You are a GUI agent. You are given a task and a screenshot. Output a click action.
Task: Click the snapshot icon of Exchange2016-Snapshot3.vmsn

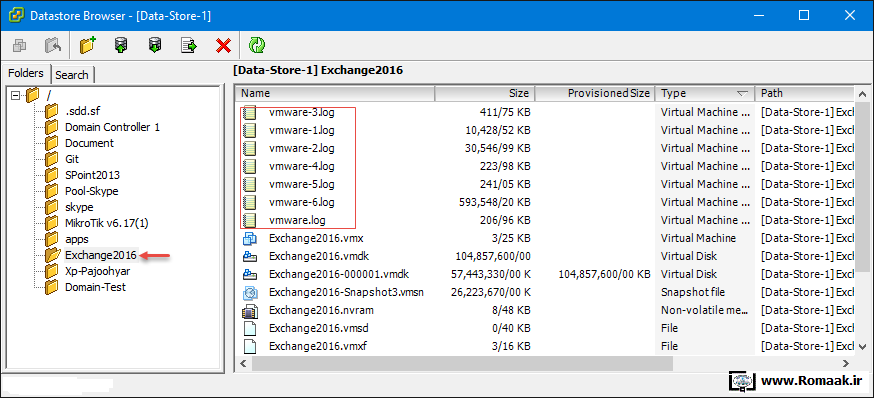[x=250, y=292]
